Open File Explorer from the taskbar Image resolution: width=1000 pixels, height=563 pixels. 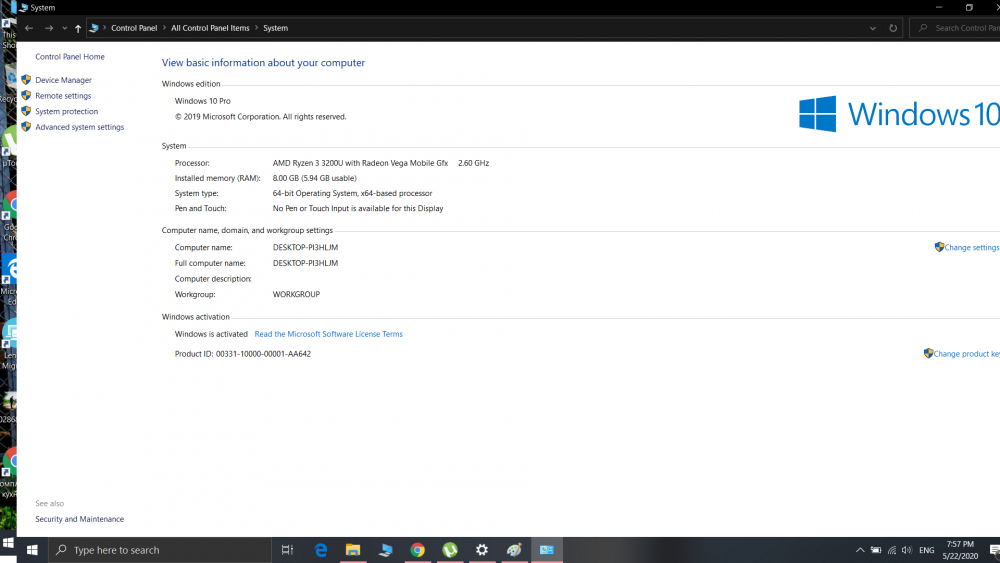(353, 550)
